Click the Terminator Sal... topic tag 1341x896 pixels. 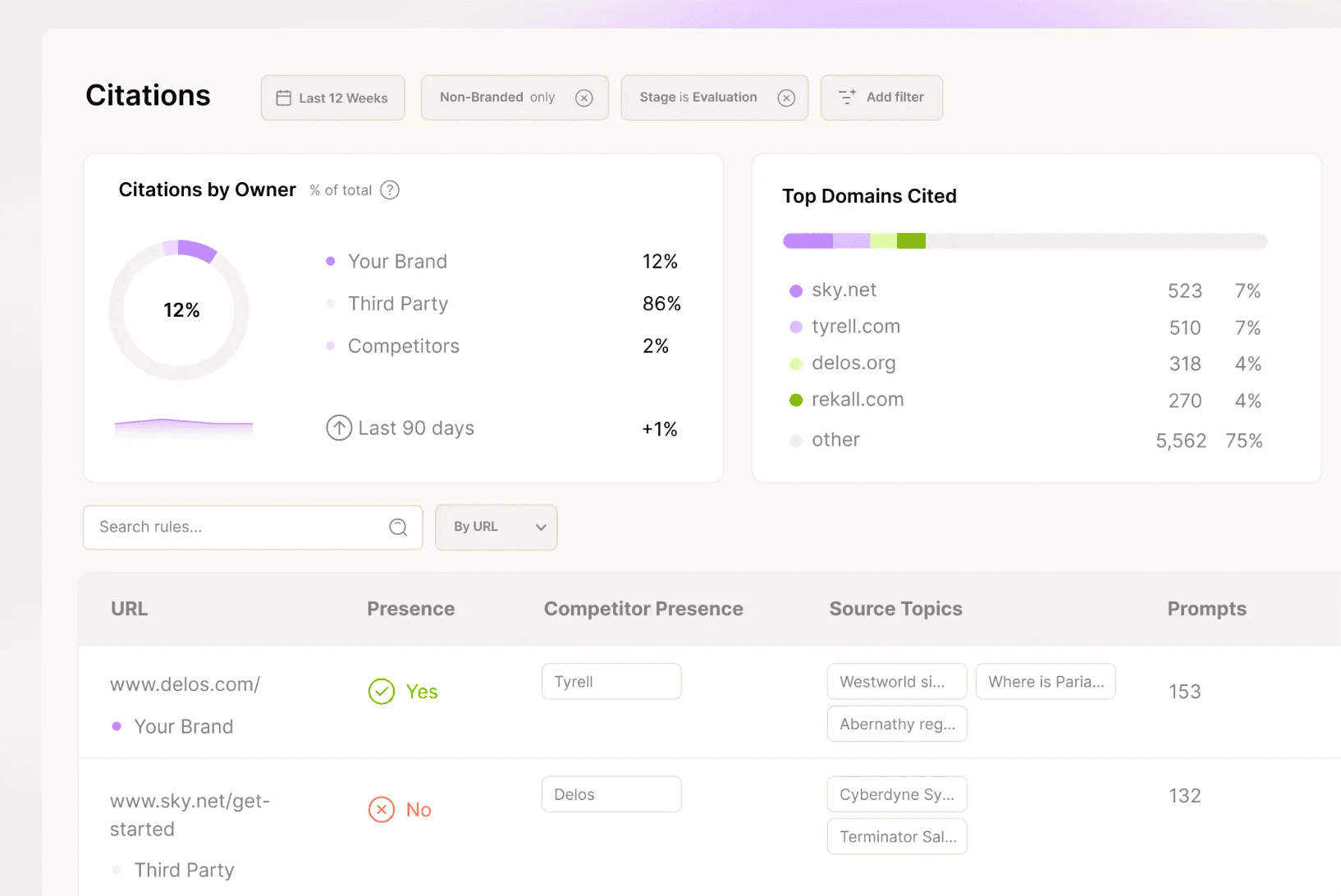897,837
